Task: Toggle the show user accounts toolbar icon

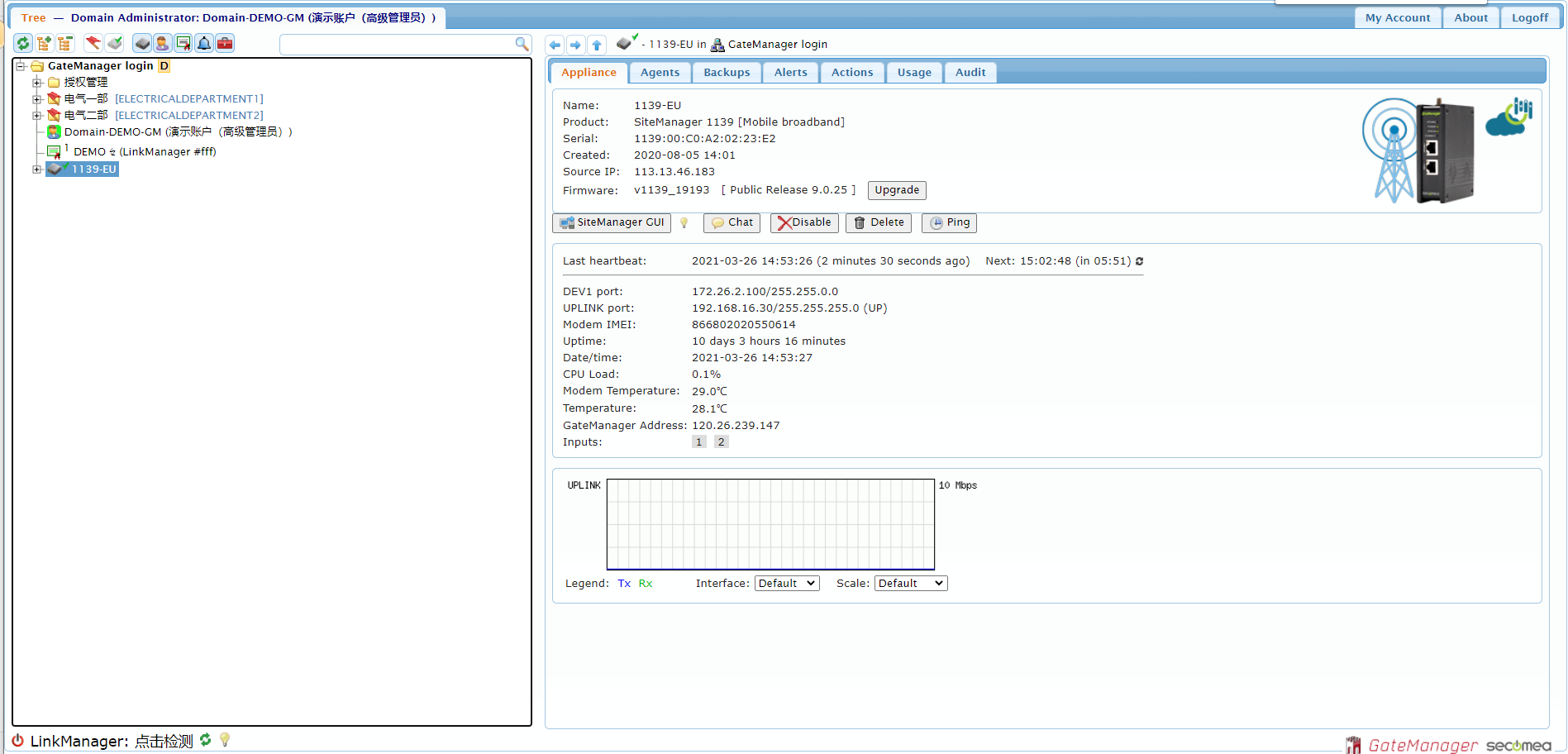Action: click(163, 43)
